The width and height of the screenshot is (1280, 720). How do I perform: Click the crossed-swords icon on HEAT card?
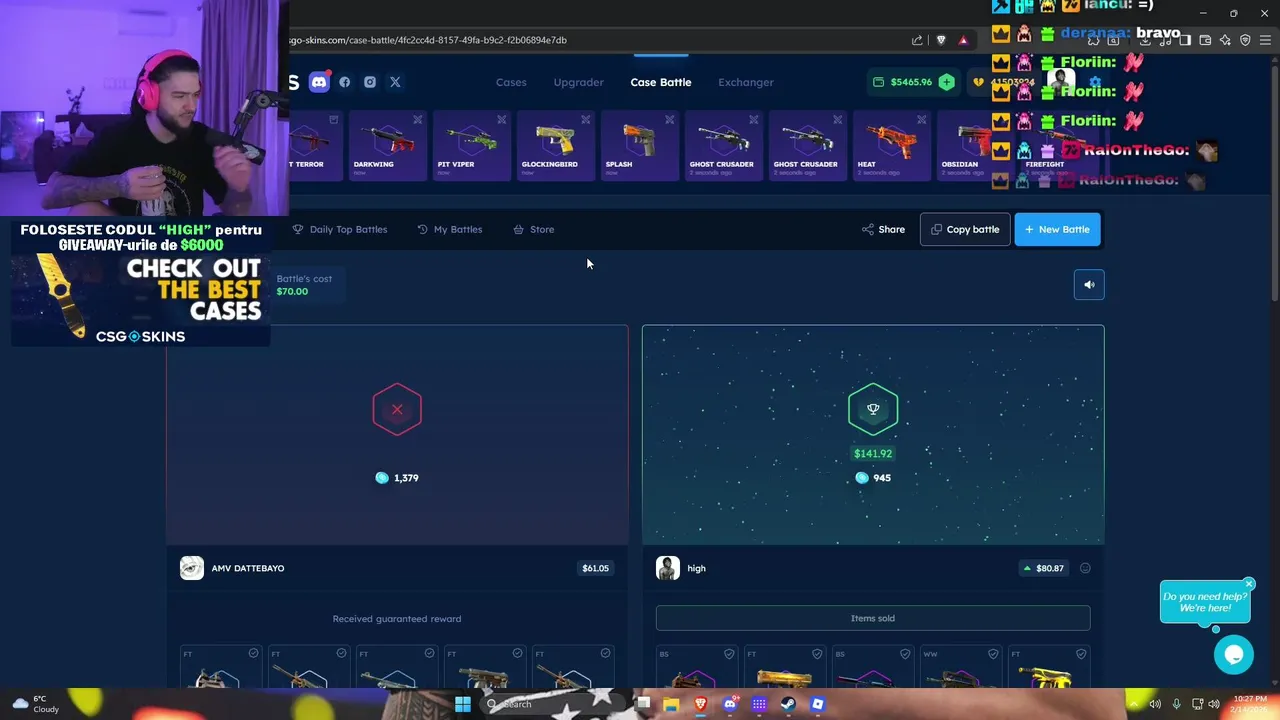point(922,119)
